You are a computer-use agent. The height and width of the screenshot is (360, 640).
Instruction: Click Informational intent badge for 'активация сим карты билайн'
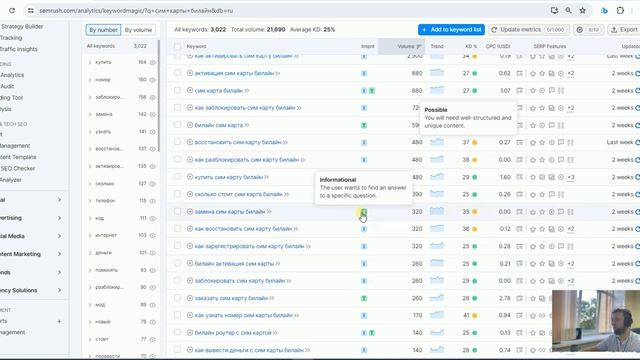pos(364,73)
